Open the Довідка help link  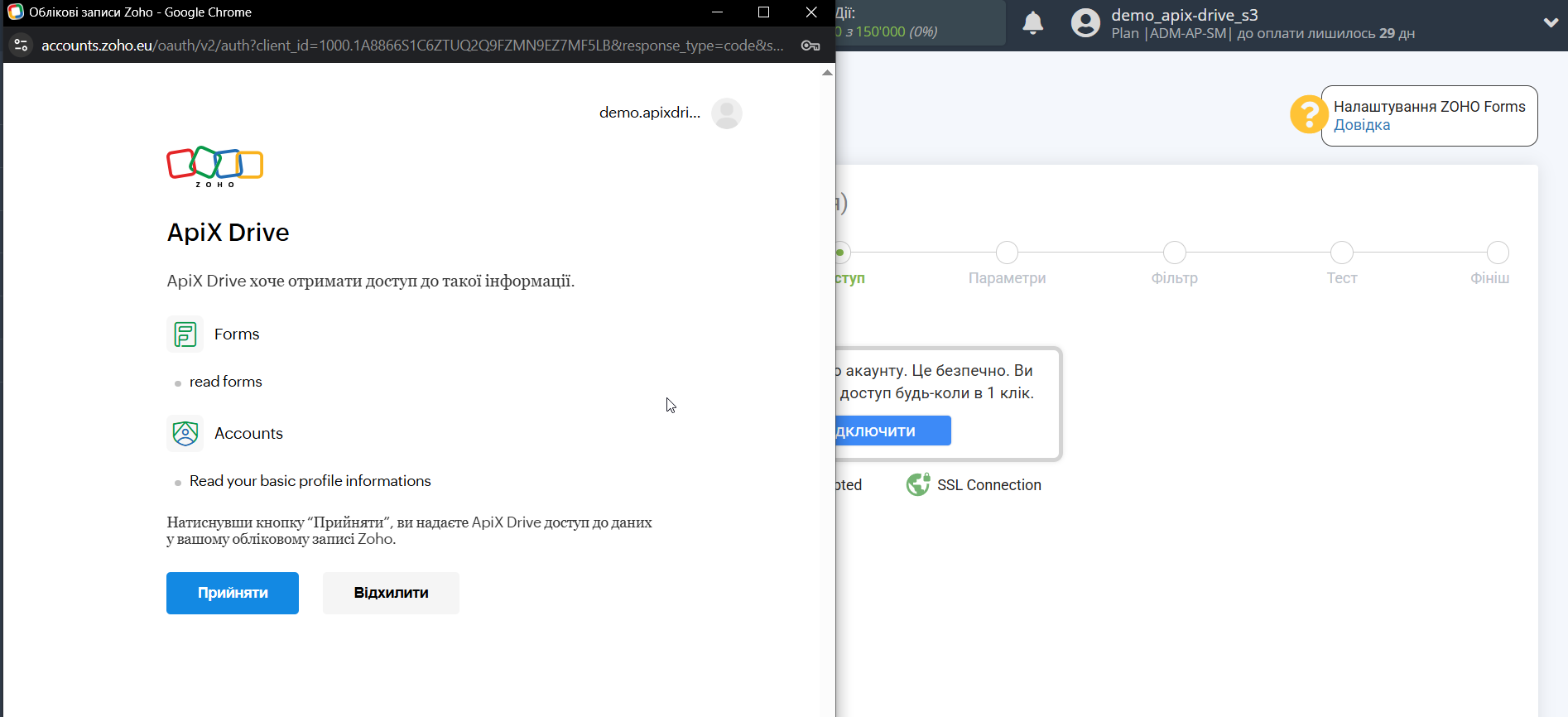[x=1362, y=125]
